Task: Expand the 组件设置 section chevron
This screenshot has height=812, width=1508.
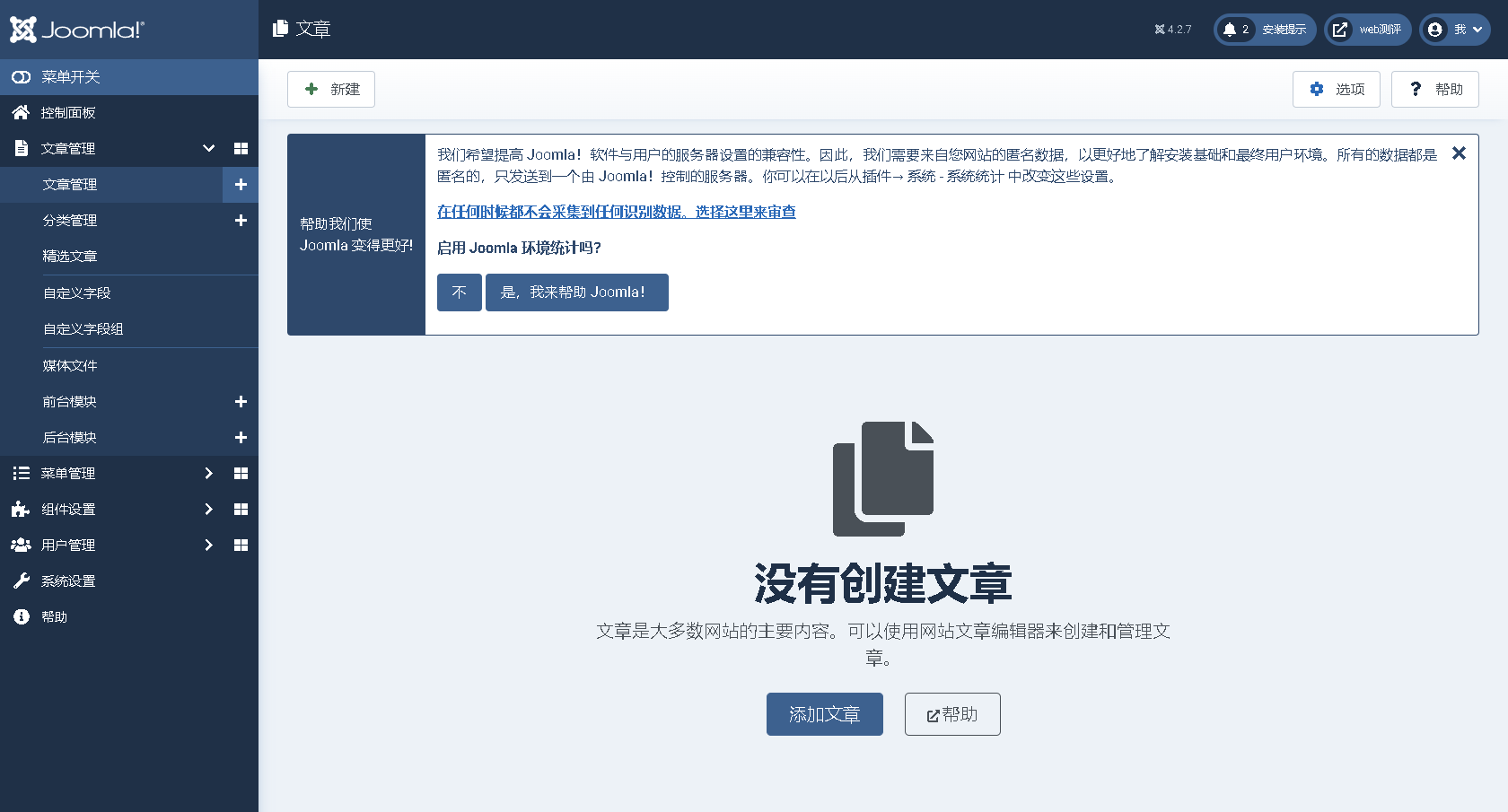Action: coord(208,510)
